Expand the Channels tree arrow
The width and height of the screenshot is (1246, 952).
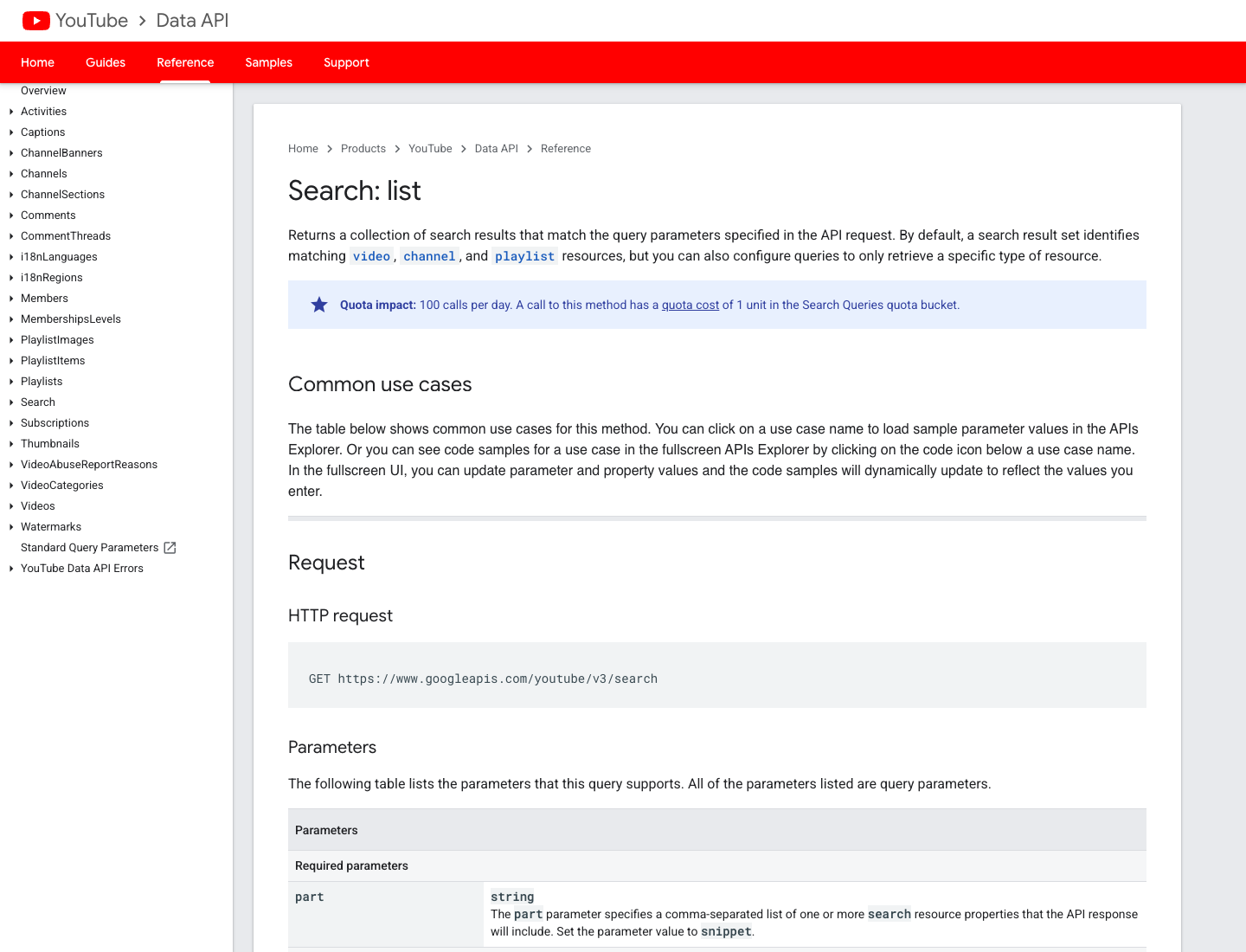11,174
